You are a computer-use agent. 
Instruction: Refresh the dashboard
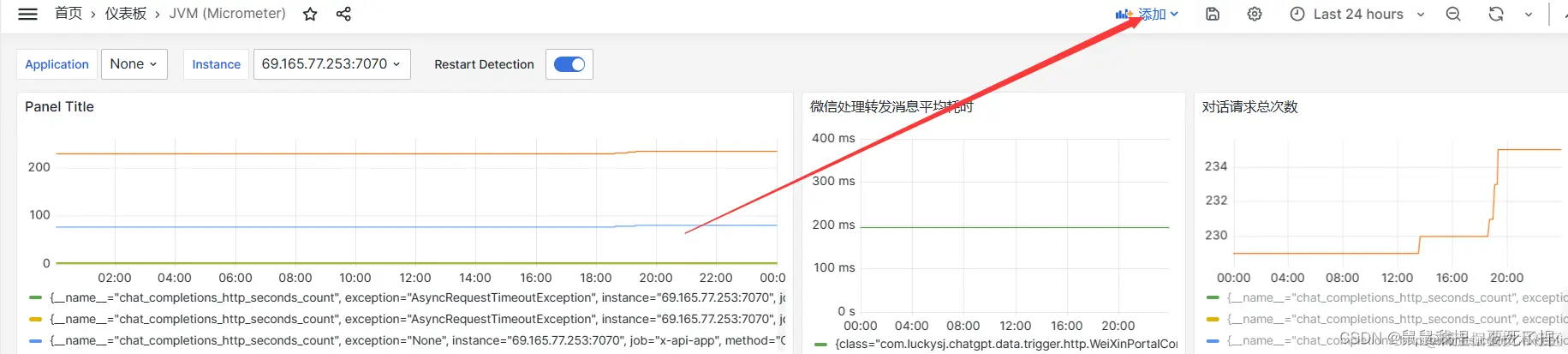point(1496,14)
